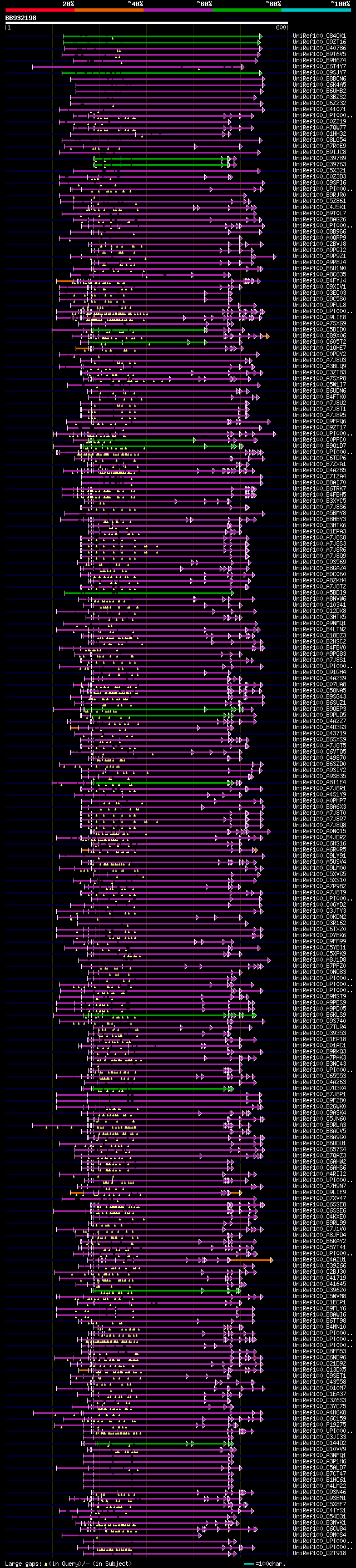Click the cyan =100char. scale legend
This screenshot has height=1568, width=356.
point(264,1563)
